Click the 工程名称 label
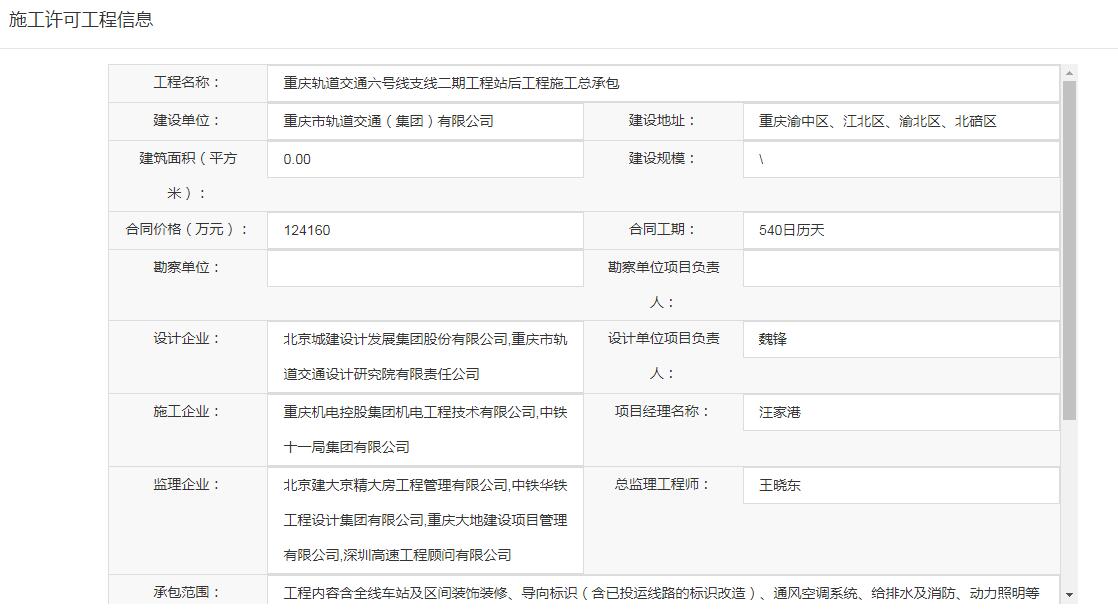 187,83
